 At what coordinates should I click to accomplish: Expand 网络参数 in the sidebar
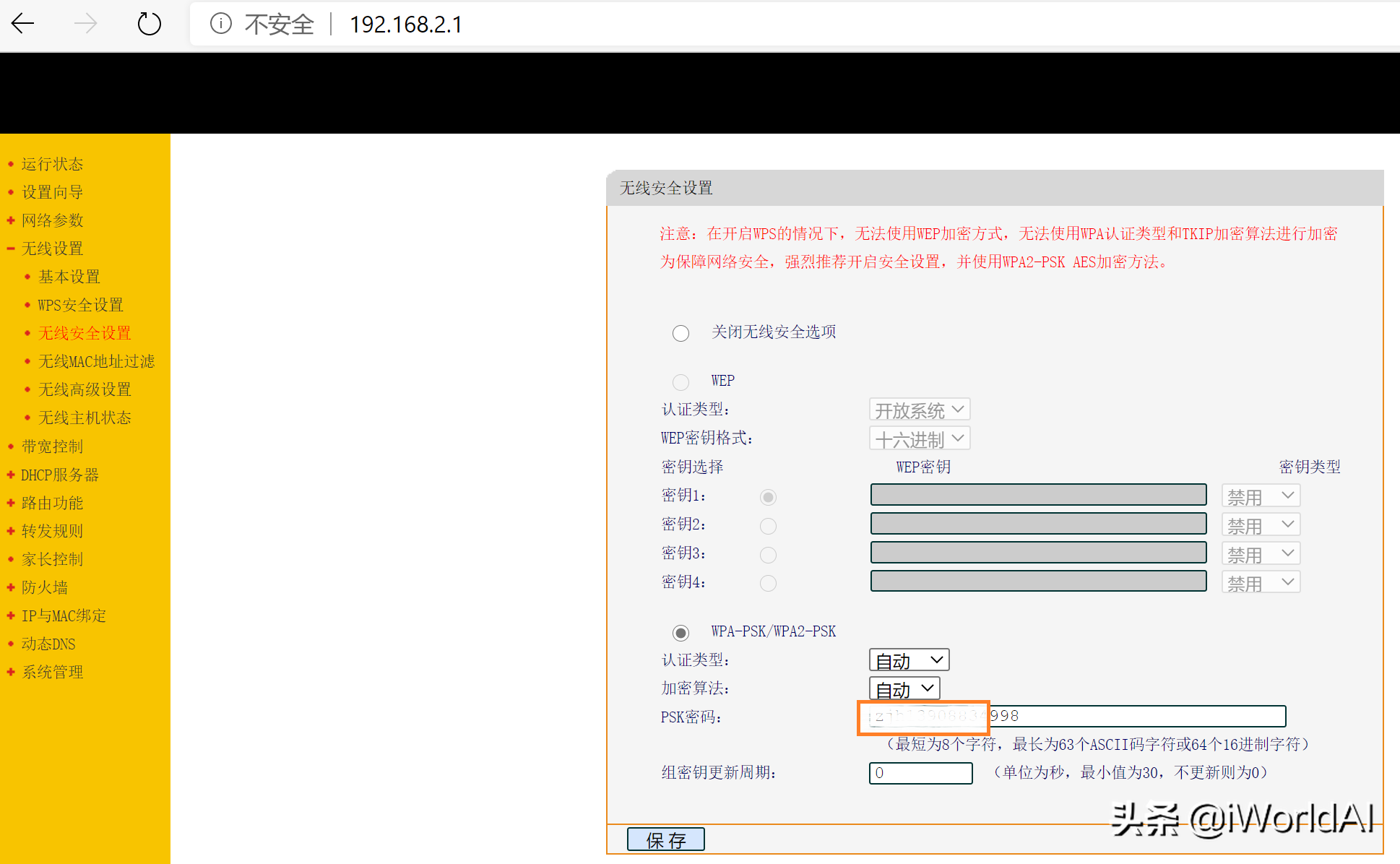[x=52, y=220]
